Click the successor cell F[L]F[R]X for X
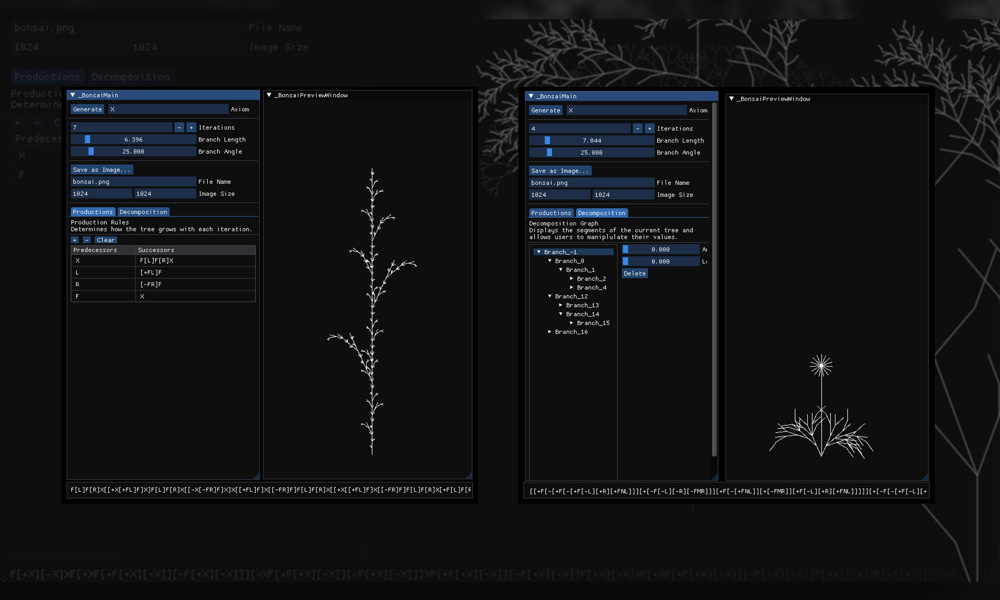This screenshot has width=1000, height=600. click(195, 261)
